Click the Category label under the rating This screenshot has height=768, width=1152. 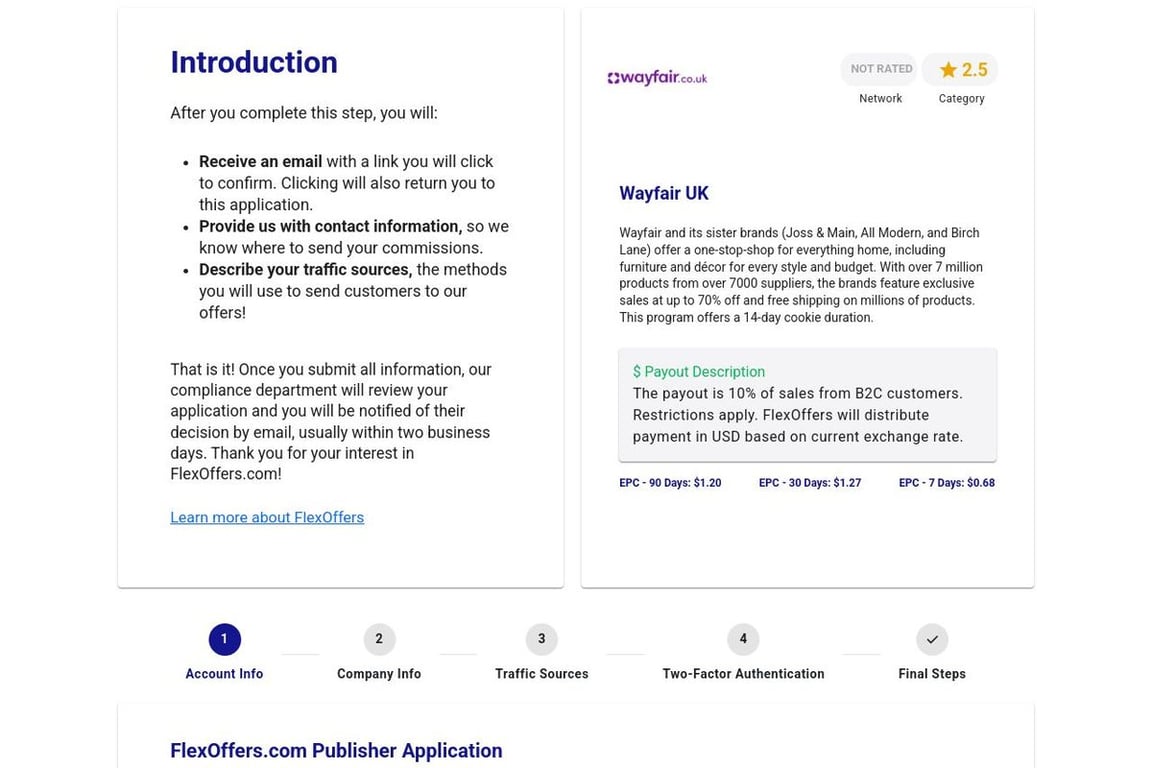[961, 98]
